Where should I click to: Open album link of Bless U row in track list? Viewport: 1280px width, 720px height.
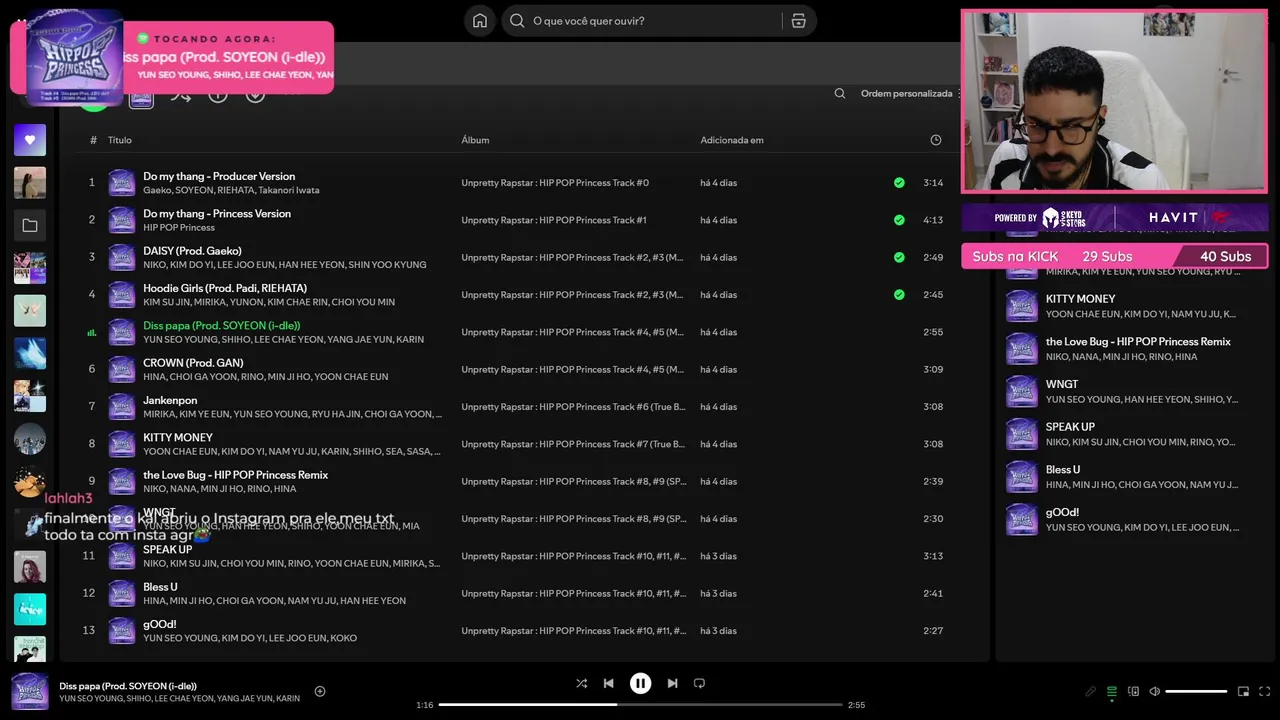574,593
